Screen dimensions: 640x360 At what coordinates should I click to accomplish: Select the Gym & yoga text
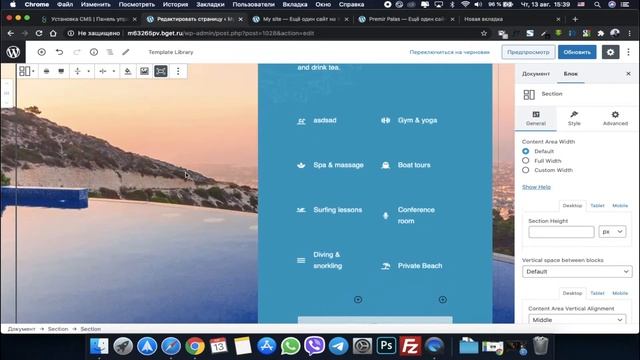(x=417, y=120)
